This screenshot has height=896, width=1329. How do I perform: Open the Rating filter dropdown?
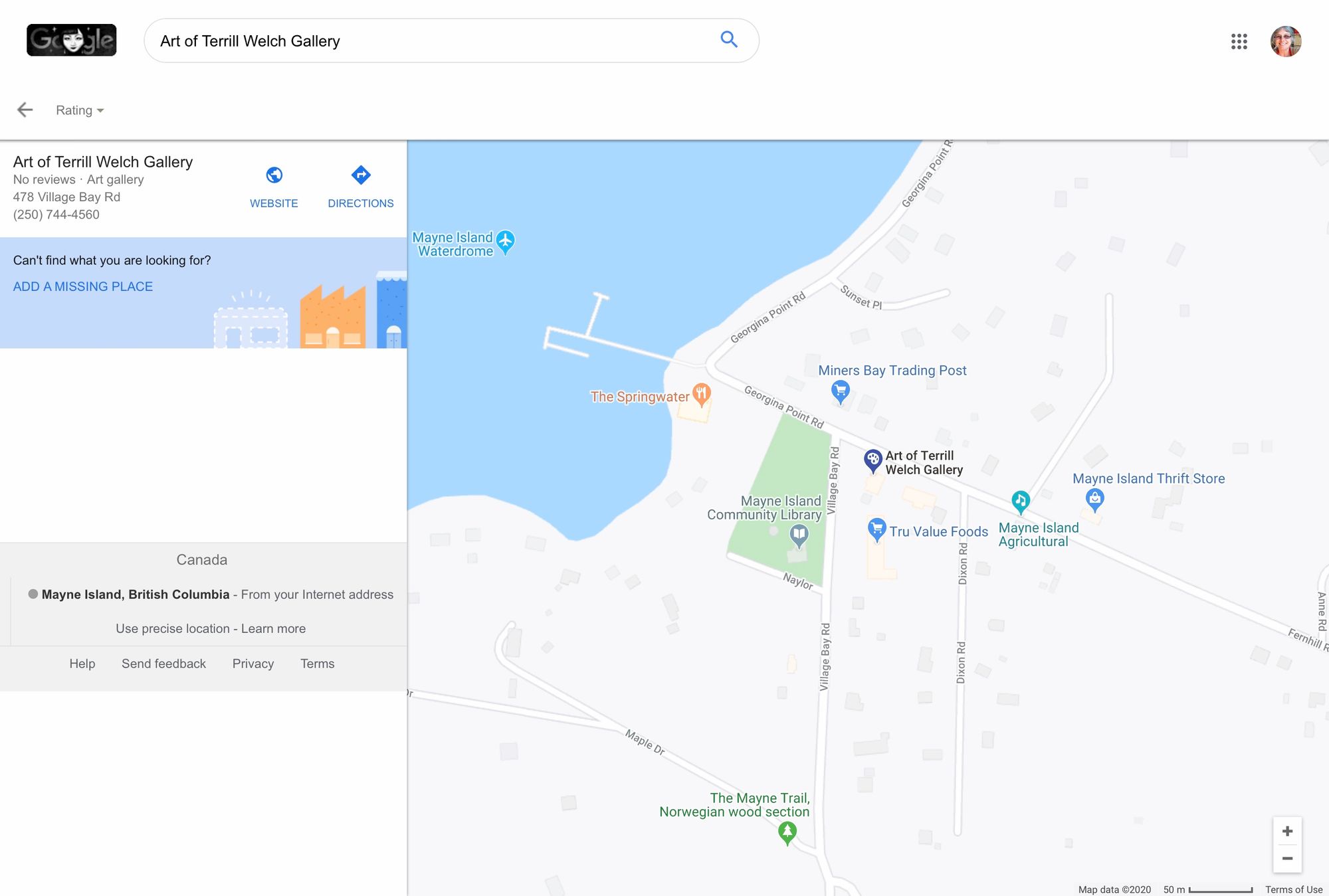80,110
